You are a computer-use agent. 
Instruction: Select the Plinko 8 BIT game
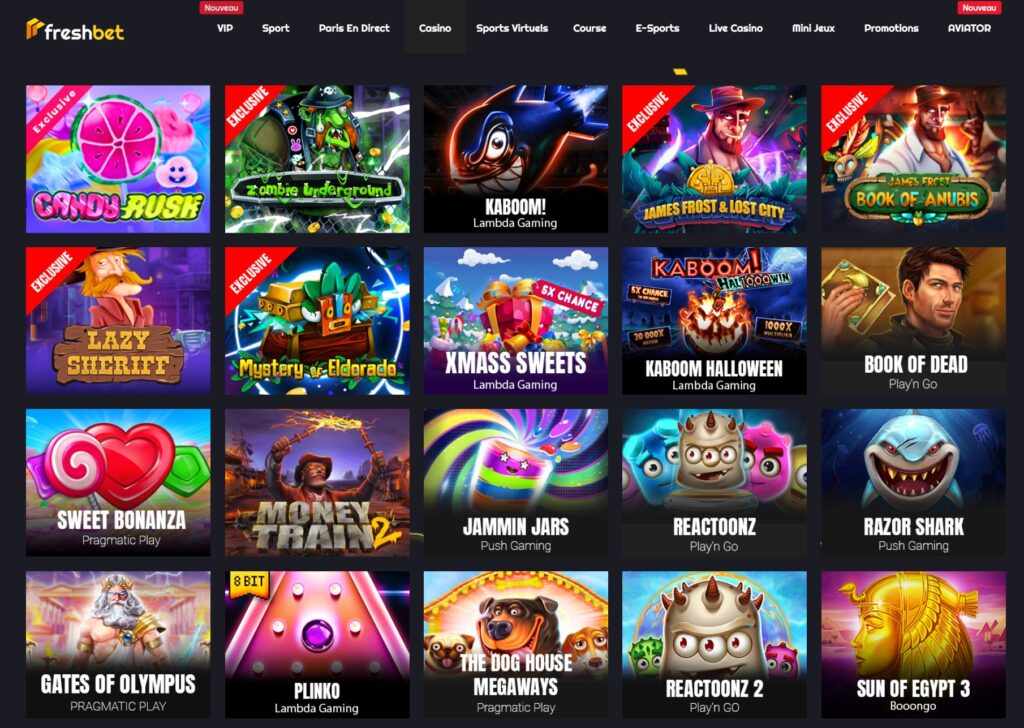click(x=317, y=644)
